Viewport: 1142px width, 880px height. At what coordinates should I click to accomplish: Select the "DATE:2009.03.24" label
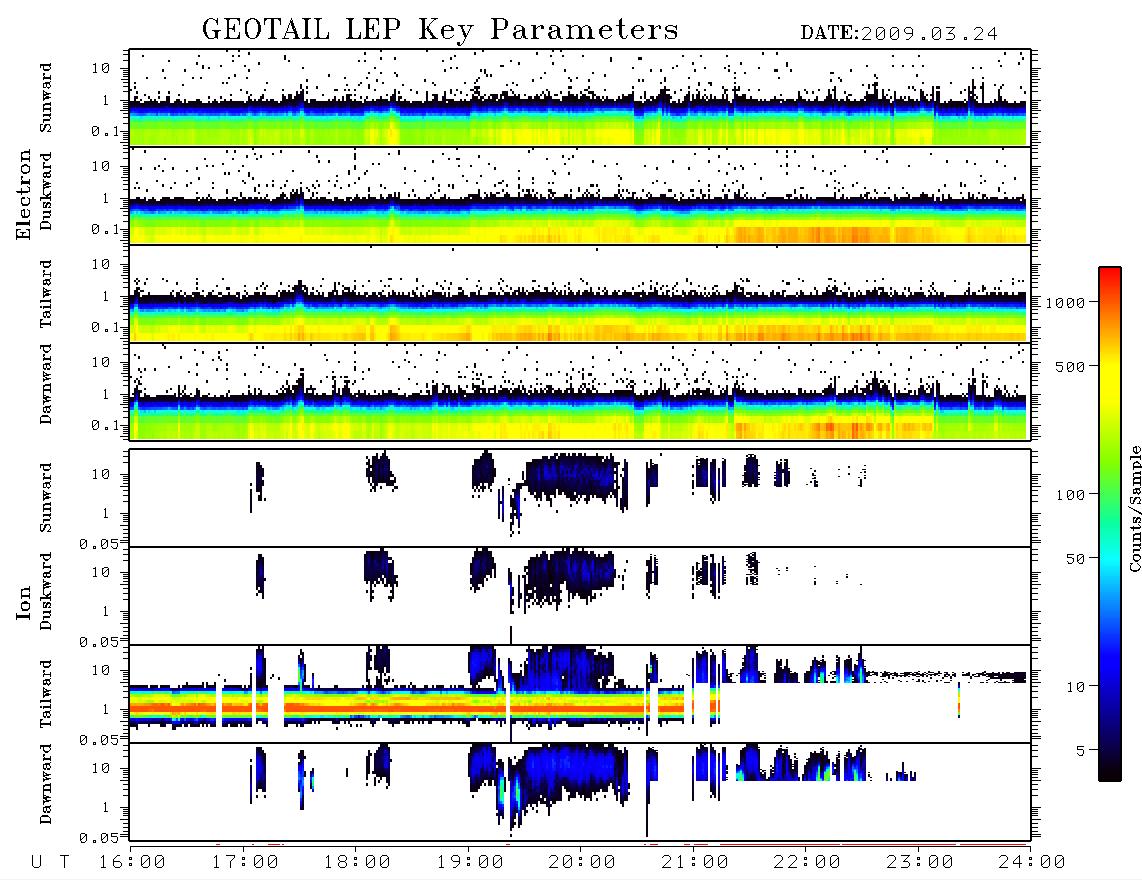(899, 34)
